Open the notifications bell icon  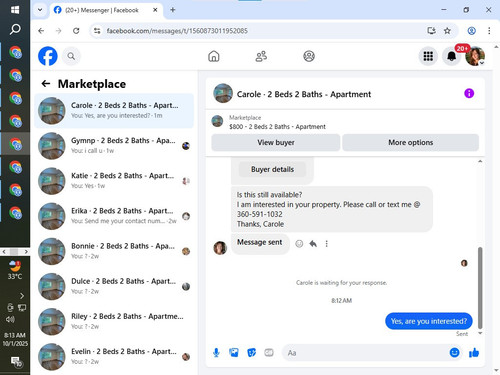452,56
